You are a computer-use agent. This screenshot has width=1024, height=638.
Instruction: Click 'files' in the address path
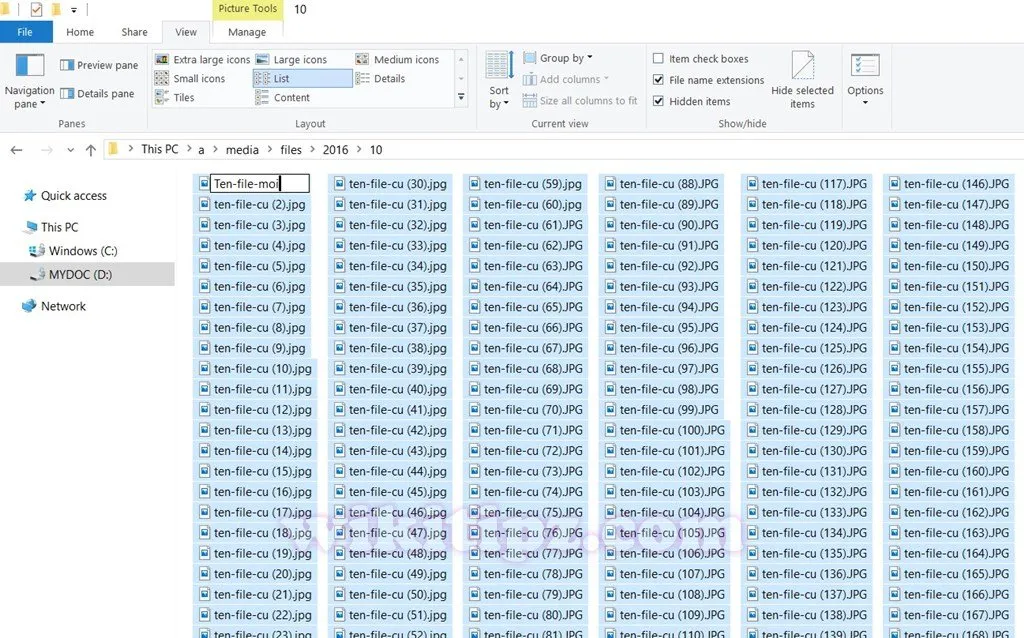tap(291, 150)
